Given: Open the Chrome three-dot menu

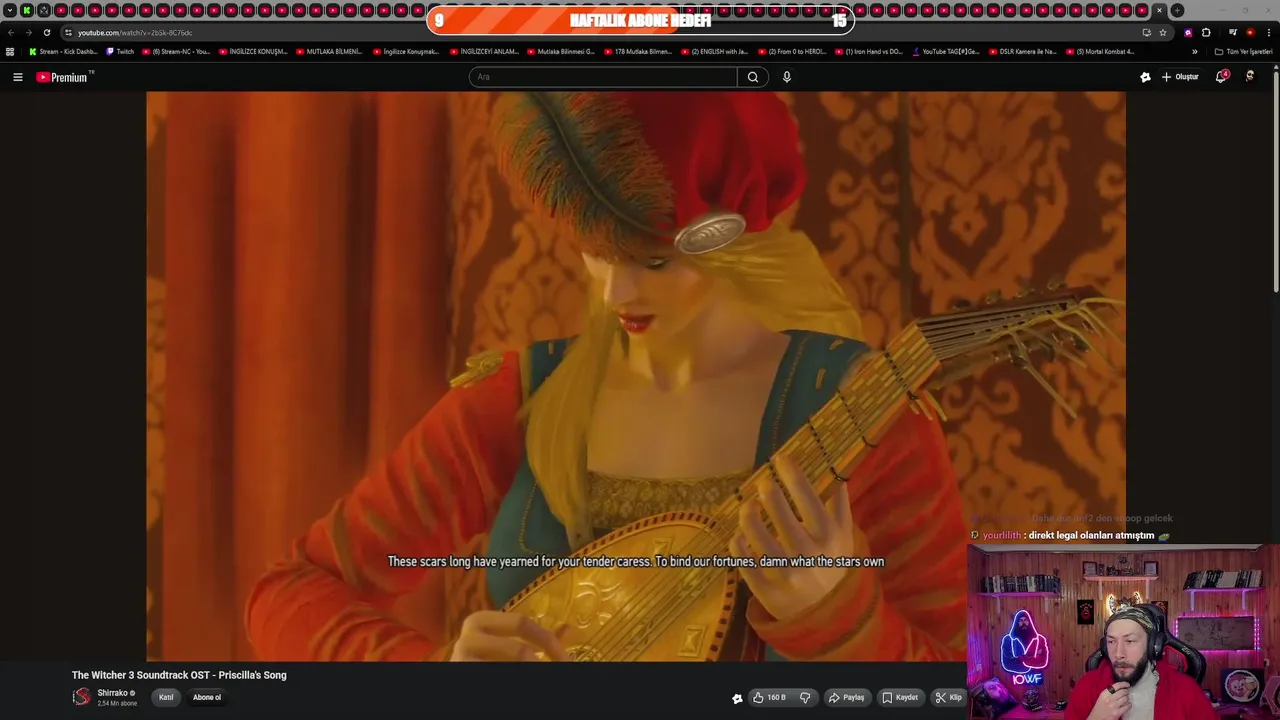Looking at the screenshot, I should 1269,32.
